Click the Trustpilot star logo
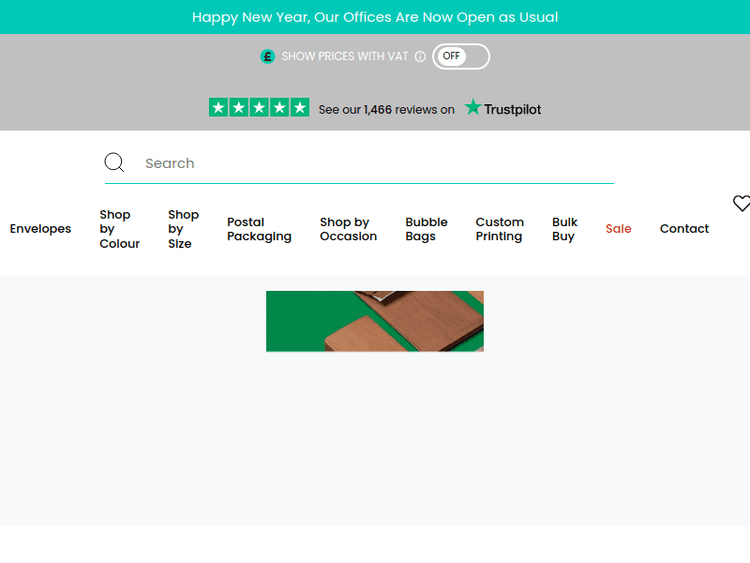The image size is (750, 563). pyautogui.click(x=473, y=108)
